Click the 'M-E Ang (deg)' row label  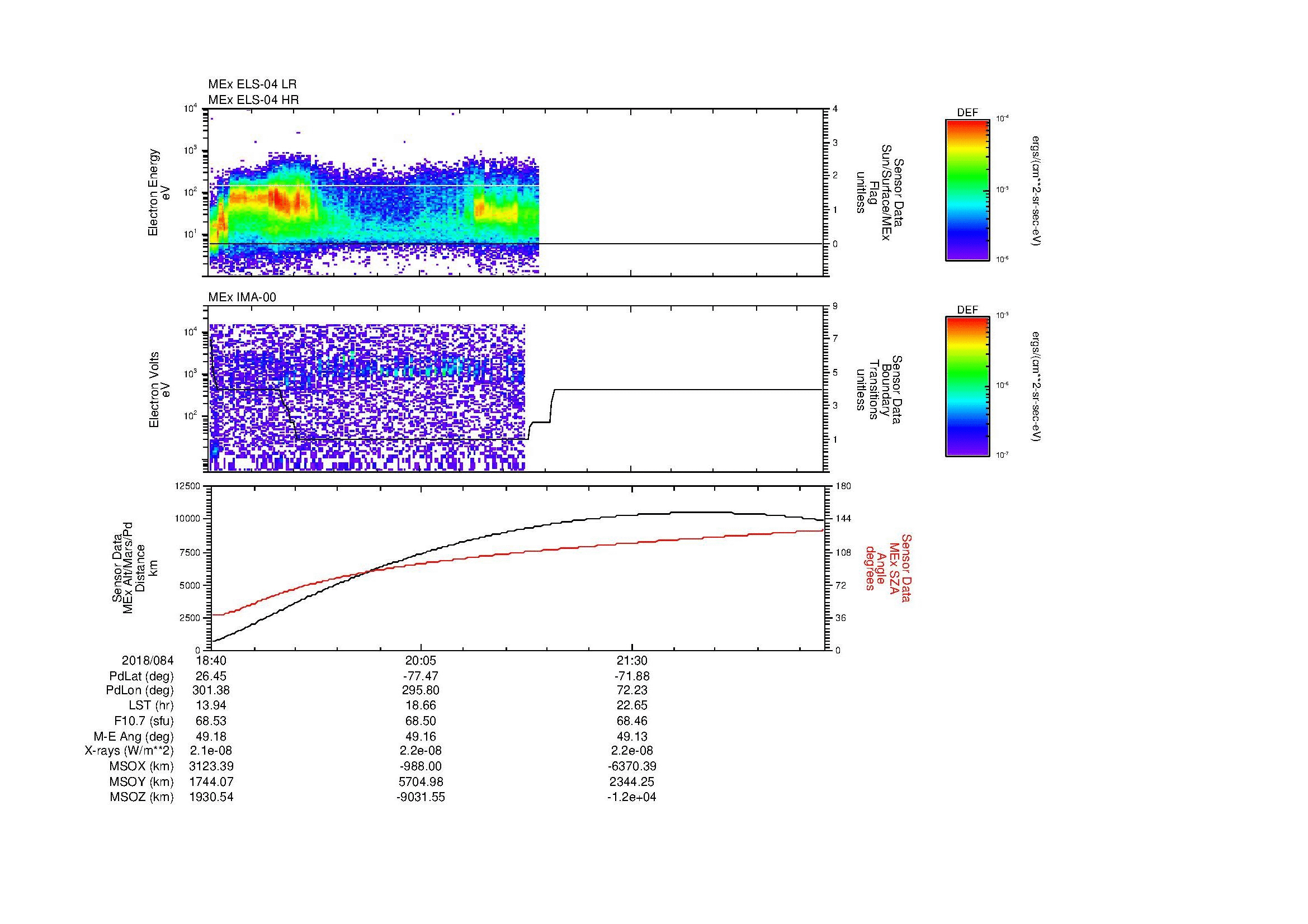coord(134,736)
